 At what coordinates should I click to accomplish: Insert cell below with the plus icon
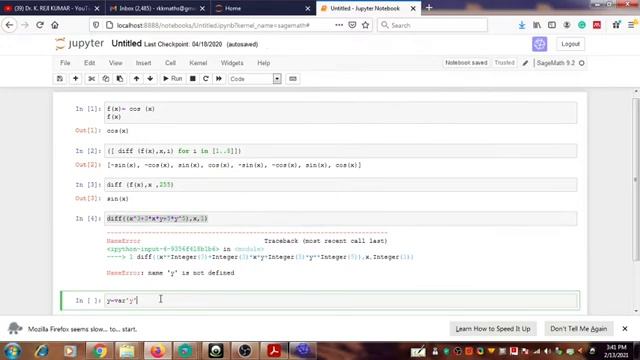click(76, 79)
